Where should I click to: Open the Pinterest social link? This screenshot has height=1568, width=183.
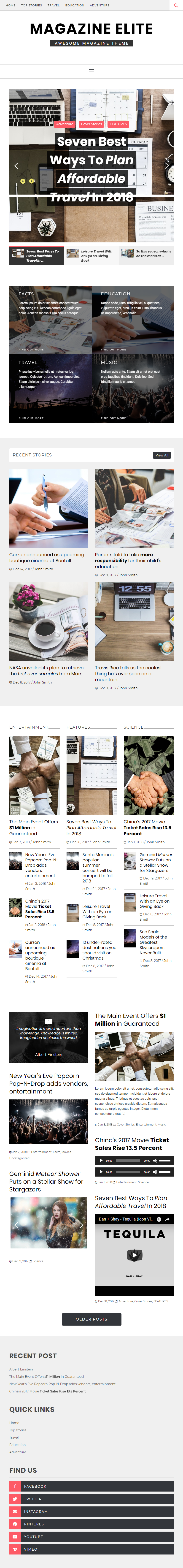point(91,1524)
